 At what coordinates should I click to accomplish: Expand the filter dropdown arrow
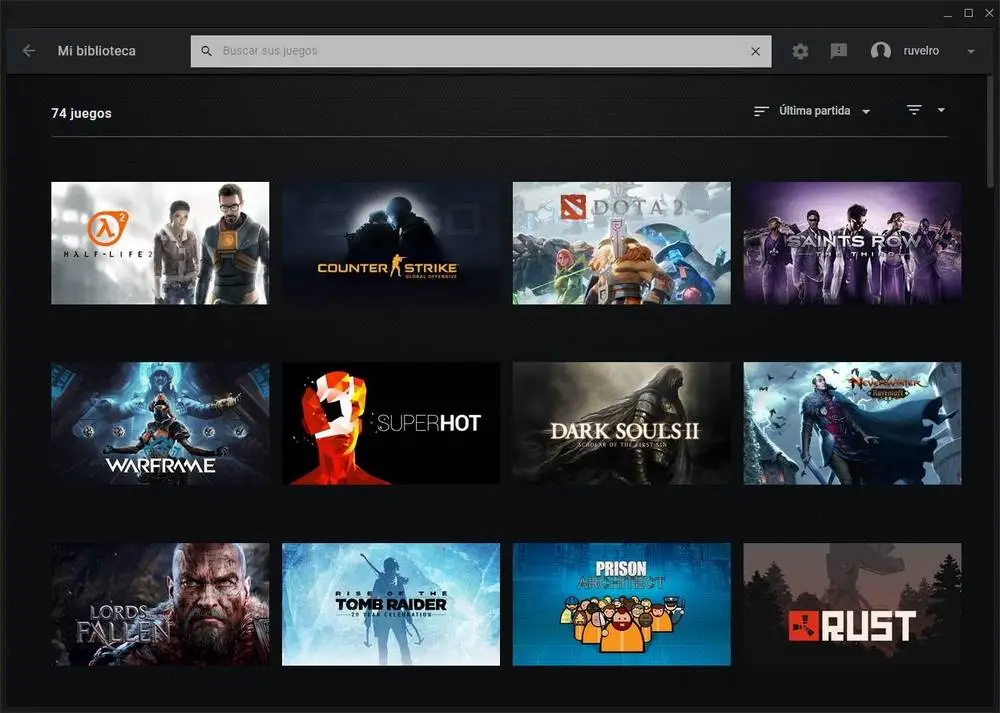tap(941, 110)
